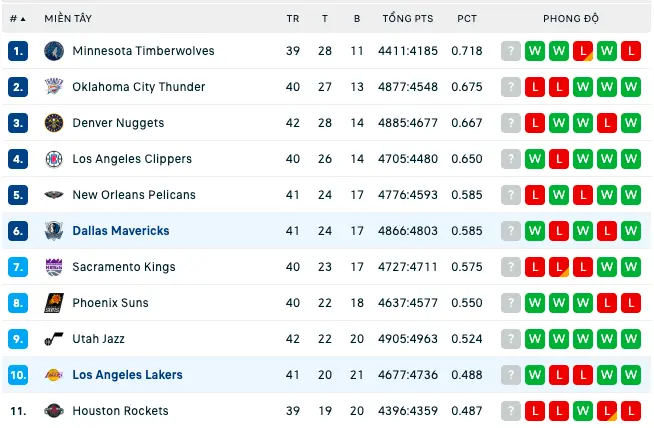Viewport: 654px width, 428px height.
Task: Sort the table by PCT column
Action: [x=467, y=19]
